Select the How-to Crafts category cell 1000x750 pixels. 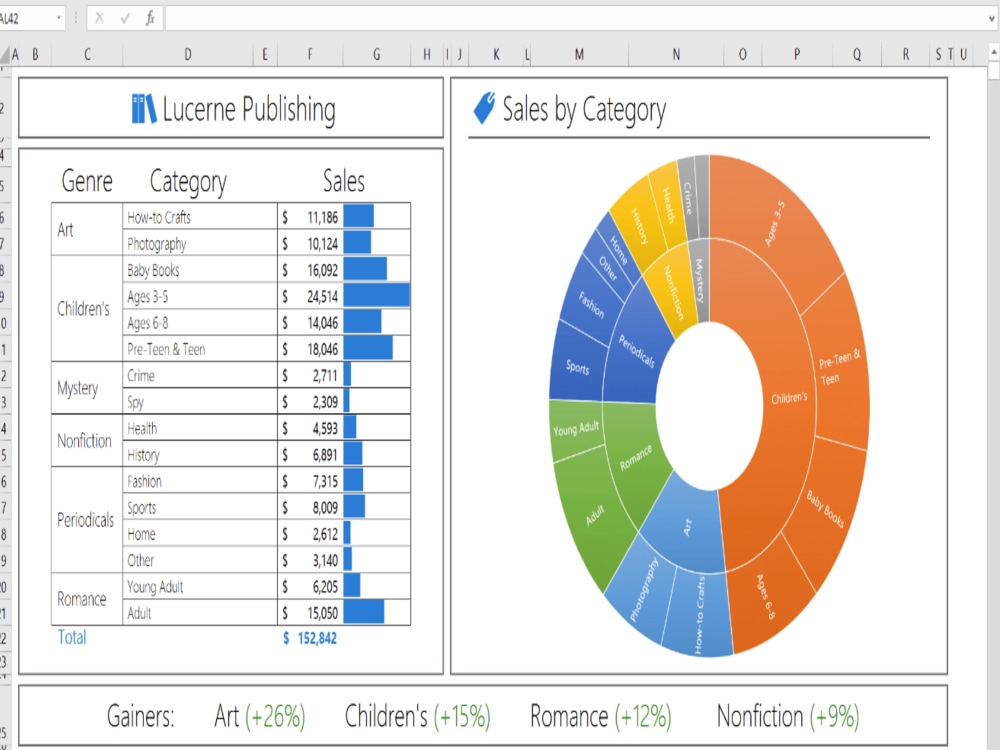tap(200, 217)
